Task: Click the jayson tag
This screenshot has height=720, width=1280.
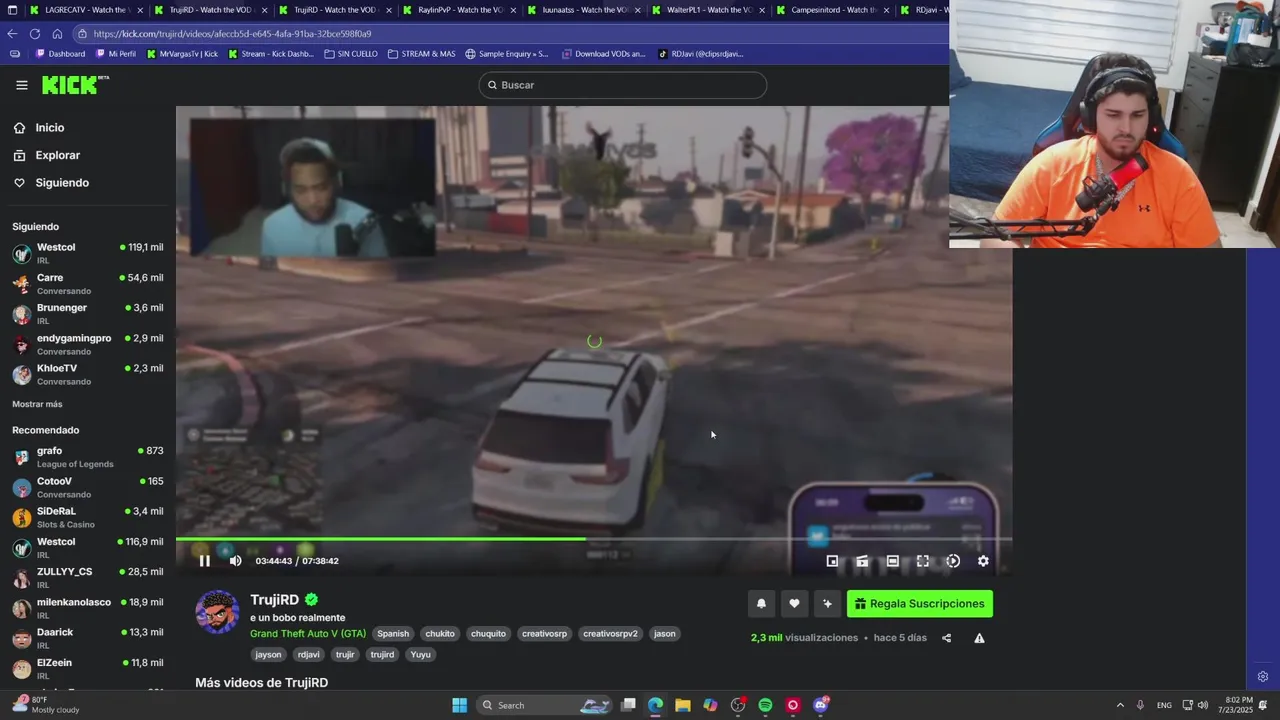Action: [x=268, y=655]
